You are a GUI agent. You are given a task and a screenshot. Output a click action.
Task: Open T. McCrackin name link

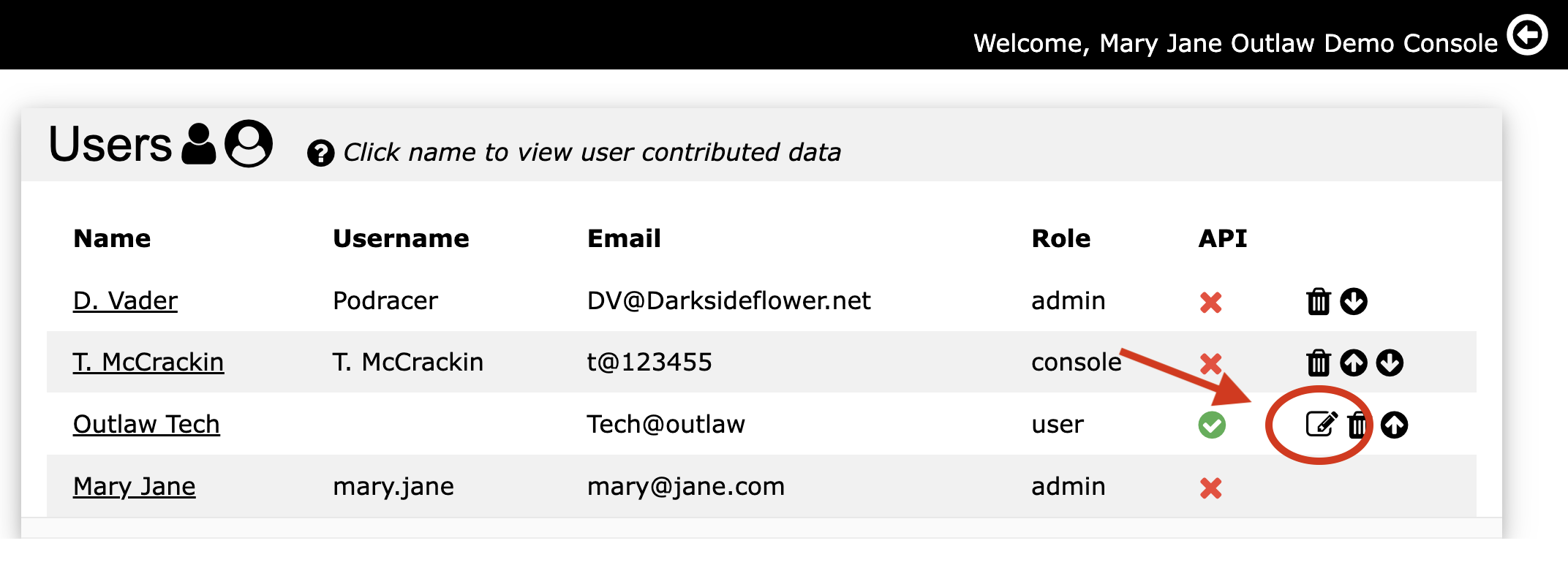(x=148, y=362)
